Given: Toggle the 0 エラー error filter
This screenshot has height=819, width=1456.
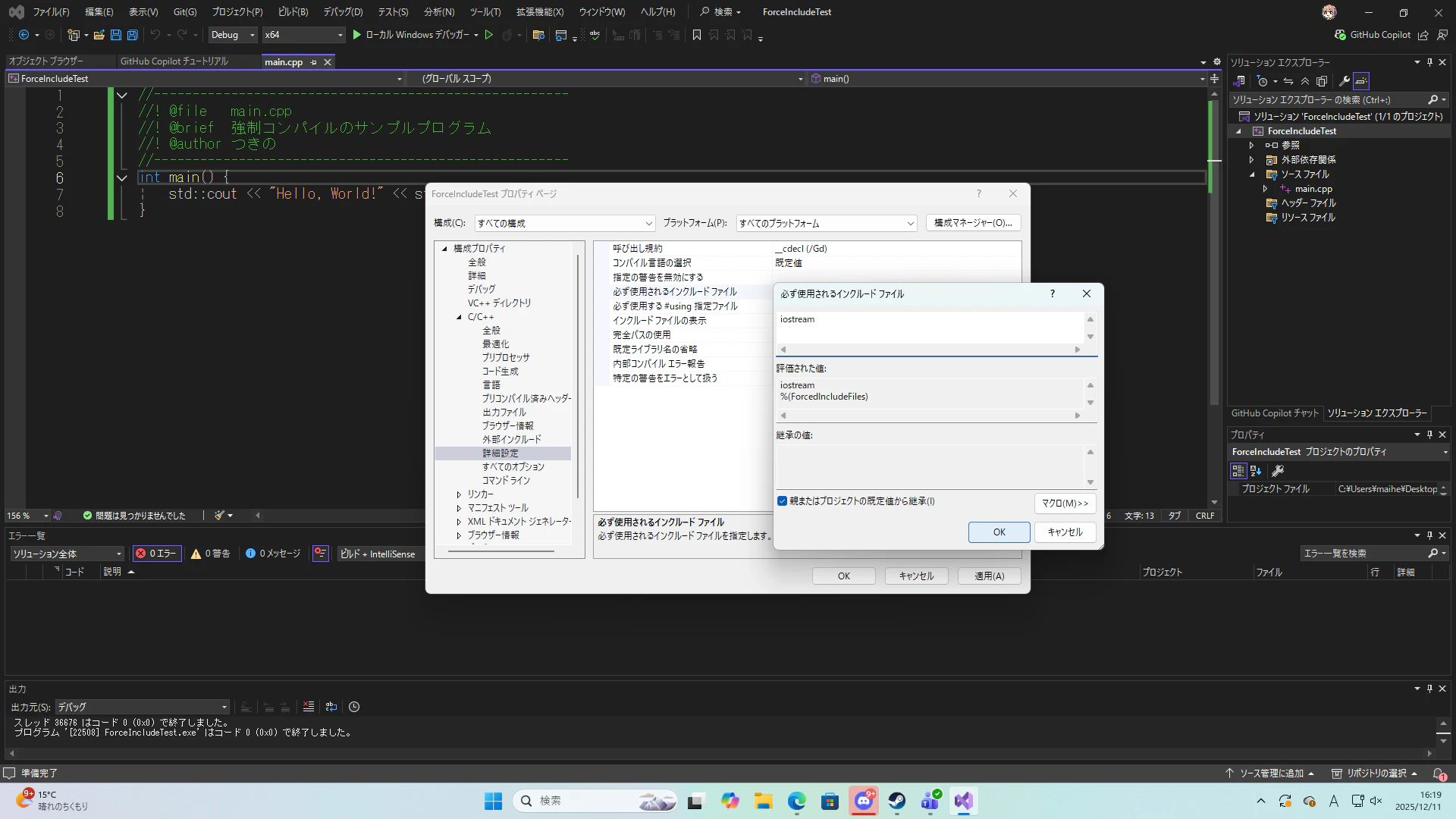Looking at the screenshot, I should pyautogui.click(x=156, y=554).
